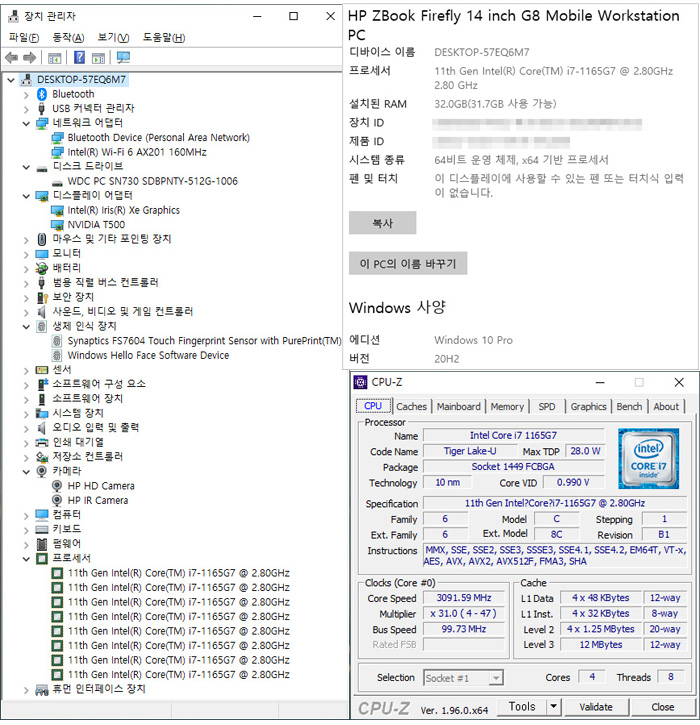Viewport: 700px width, 725px height.
Task: Collapse the 카메라 tree node
Action: point(26,472)
